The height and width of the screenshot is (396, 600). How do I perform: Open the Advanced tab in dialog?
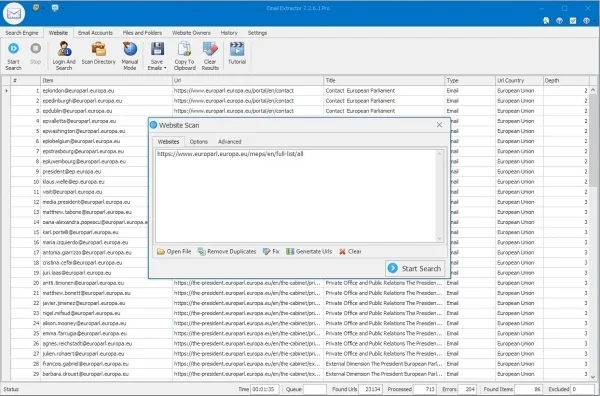230,142
